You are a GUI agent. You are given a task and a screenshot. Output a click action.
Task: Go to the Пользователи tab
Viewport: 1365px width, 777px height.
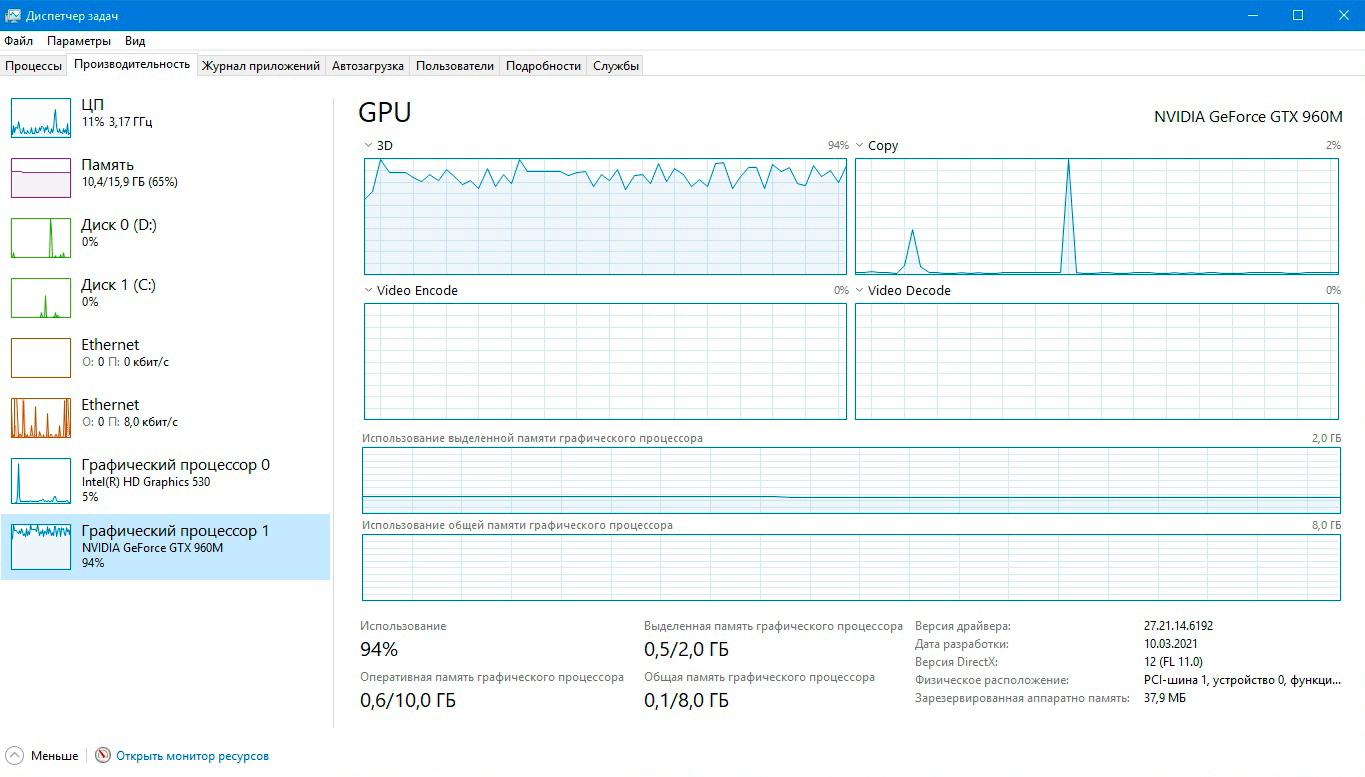point(455,66)
